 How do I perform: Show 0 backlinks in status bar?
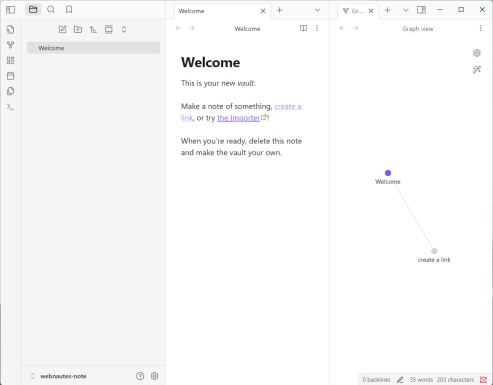pyautogui.click(x=376, y=380)
